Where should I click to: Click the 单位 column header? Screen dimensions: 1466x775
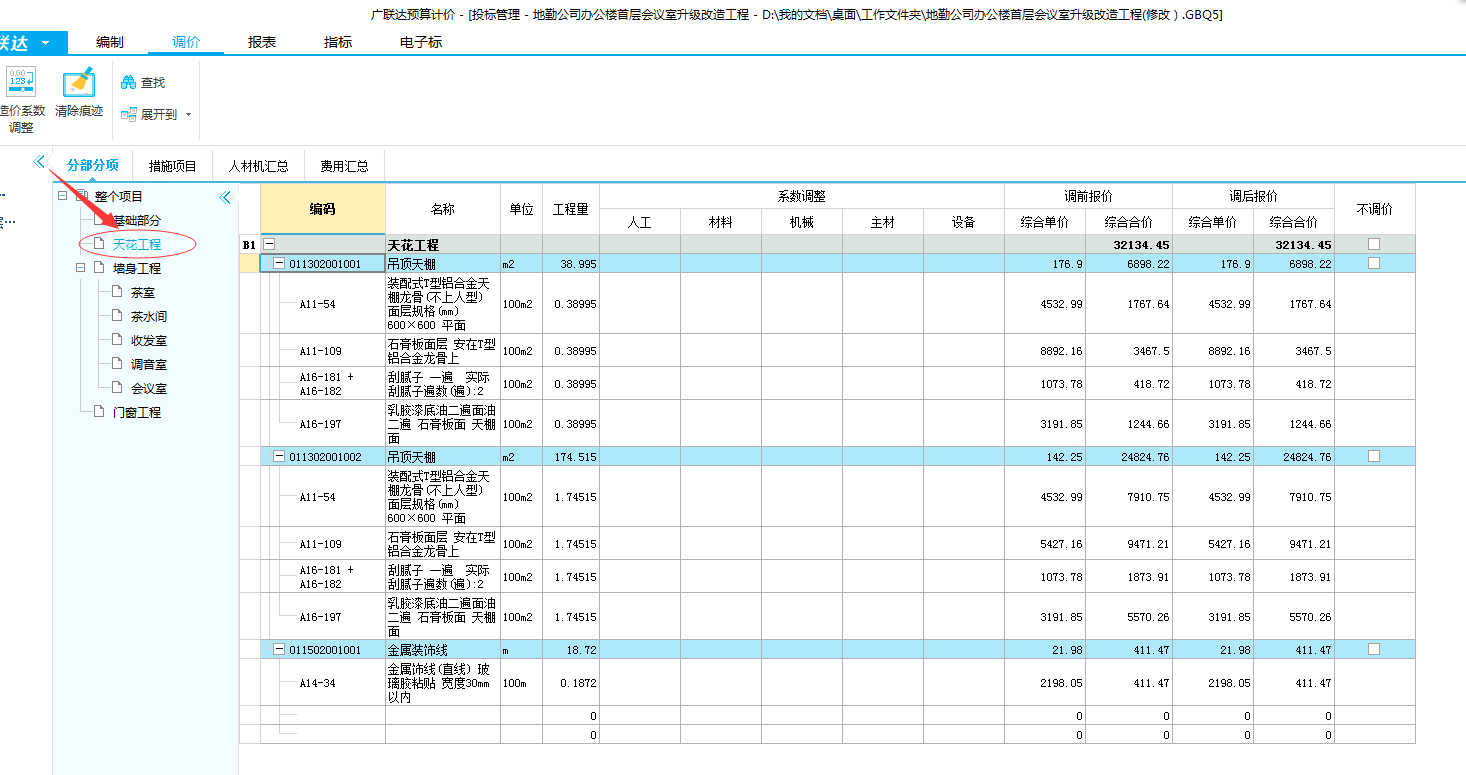[x=521, y=209]
